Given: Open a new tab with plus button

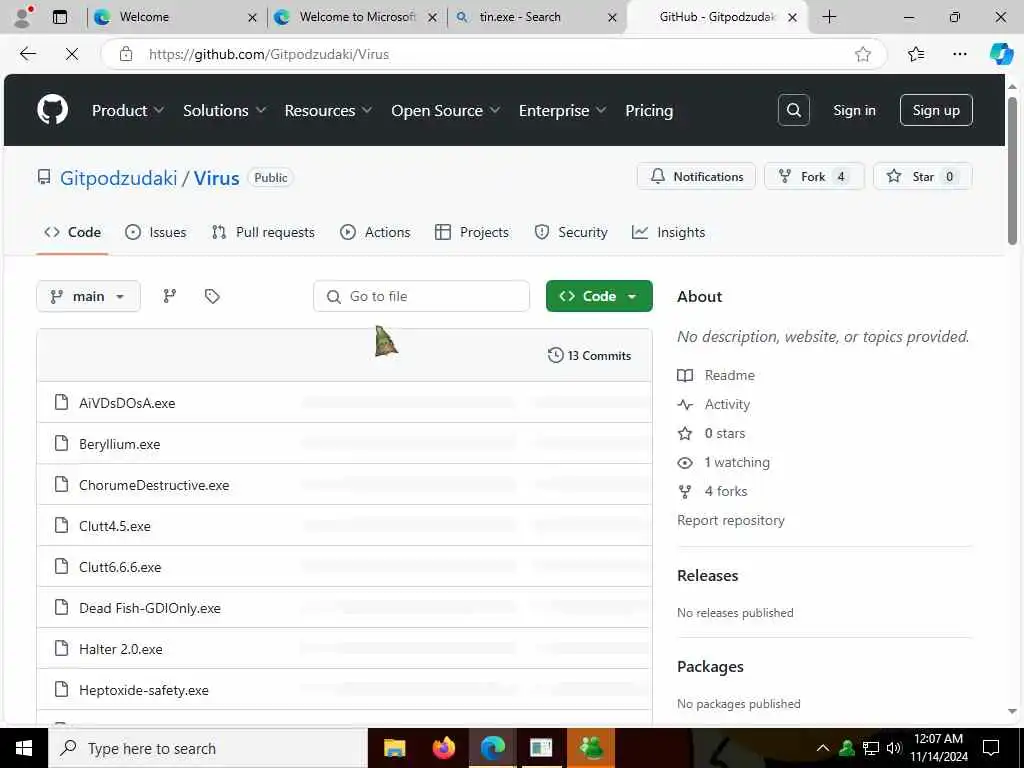Looking at the screenshot, I should [829, 17].
